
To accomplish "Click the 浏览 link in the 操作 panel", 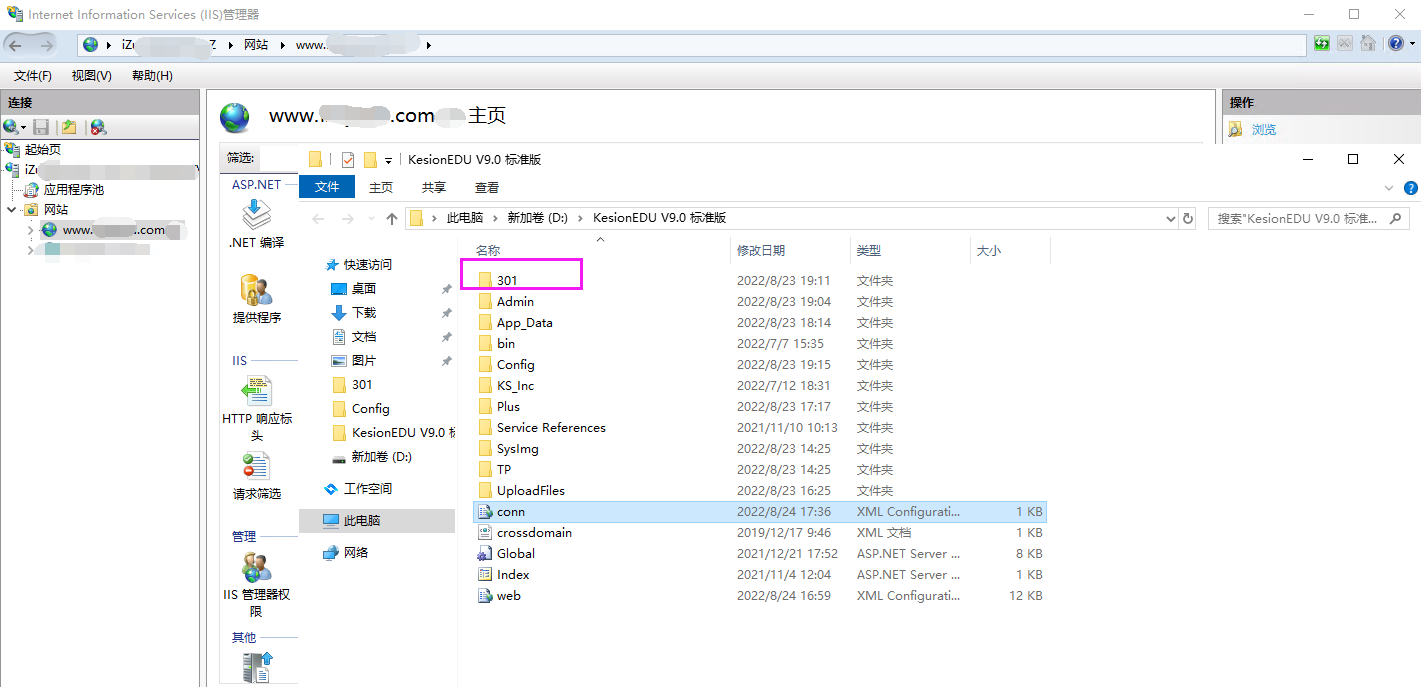I will [1264, 130].
